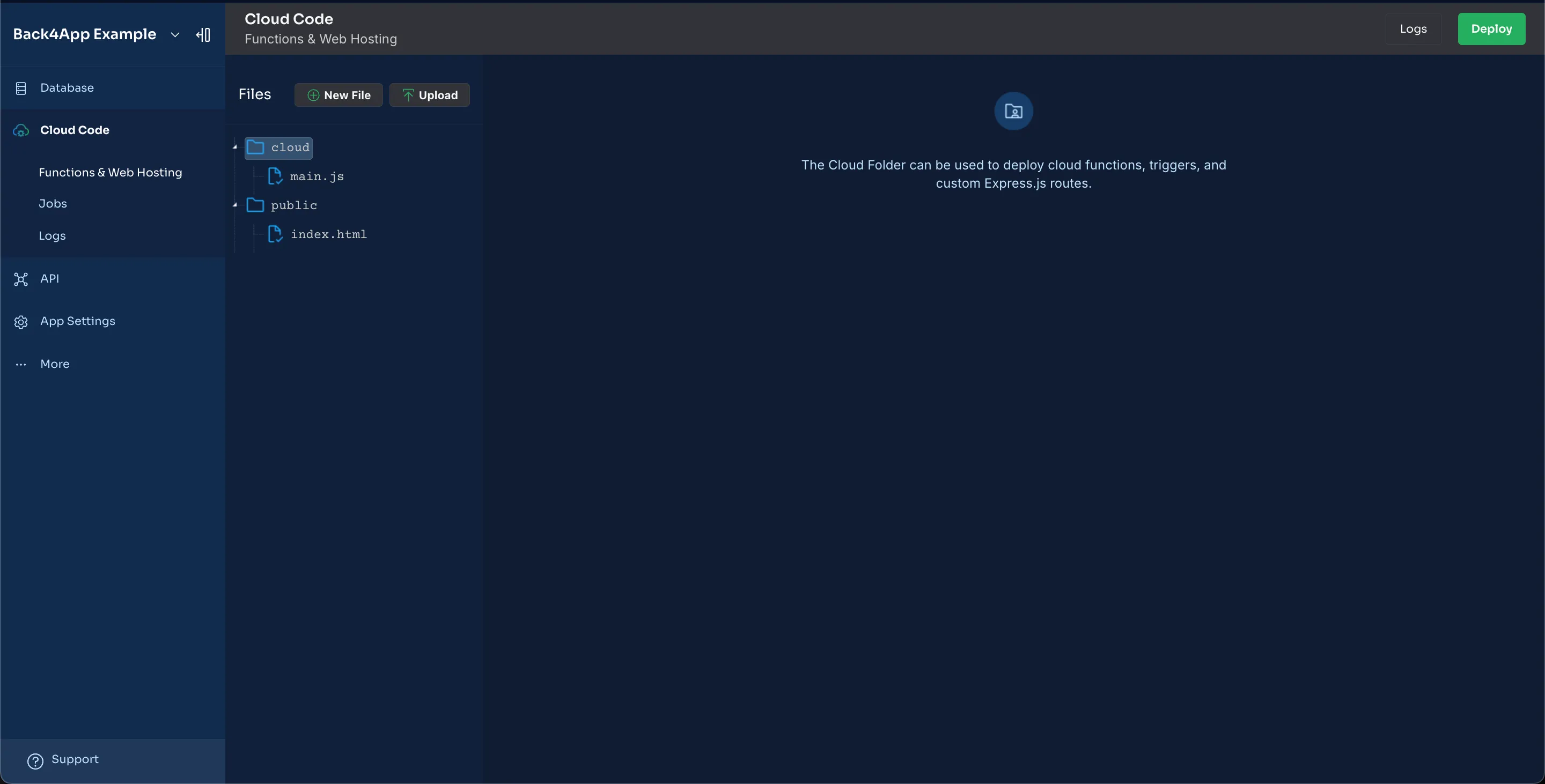Viewport: 1545px width, 784px height.
Task: Collapse the sidebar with the panel icon
Action: tap(203, 35)
